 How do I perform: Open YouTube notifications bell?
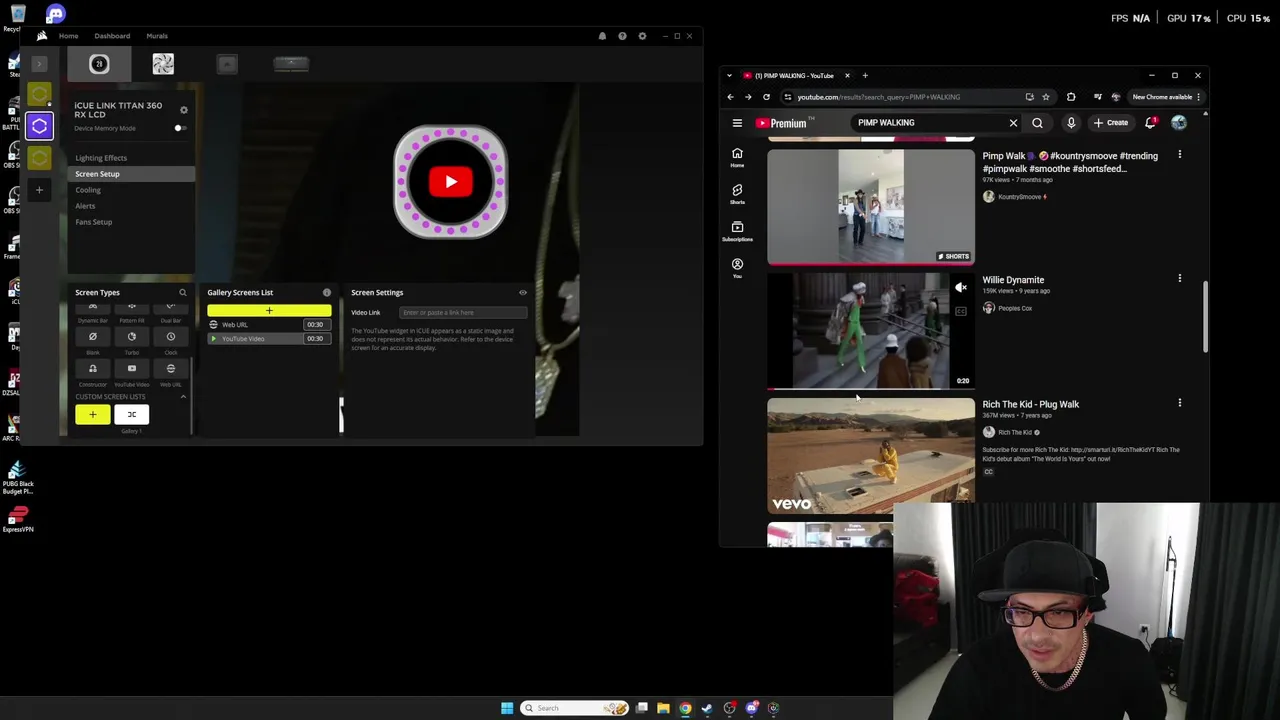[1150, 123]
